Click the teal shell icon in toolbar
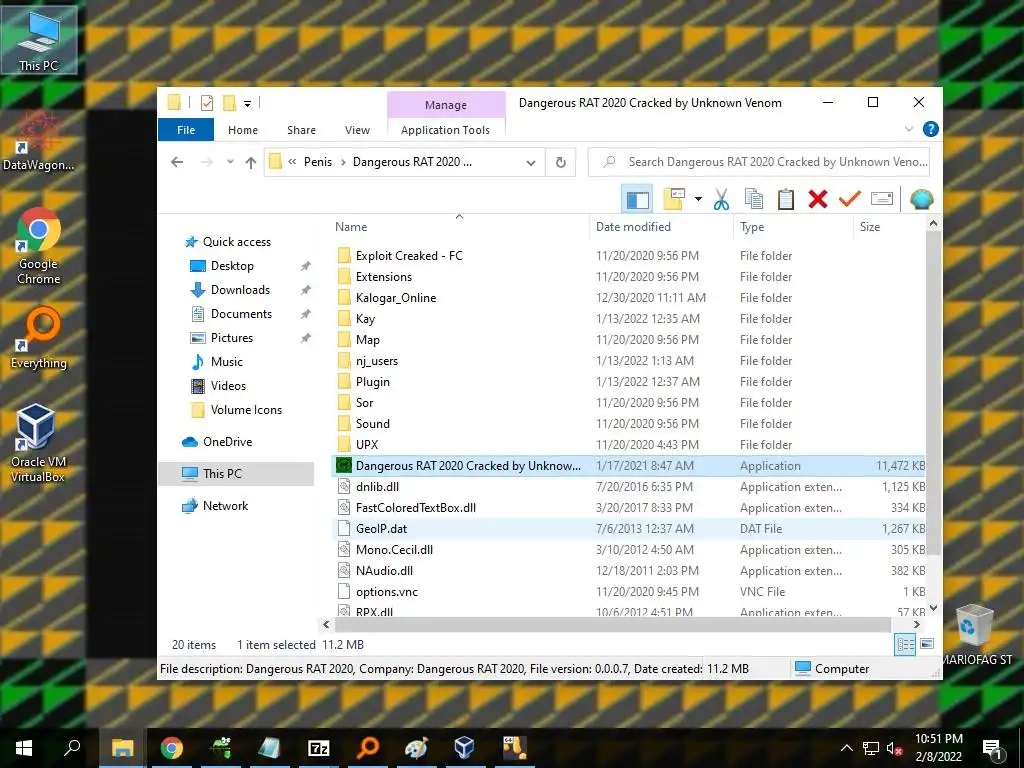The width and height of the screenshot is (1024, 768). 921,199
